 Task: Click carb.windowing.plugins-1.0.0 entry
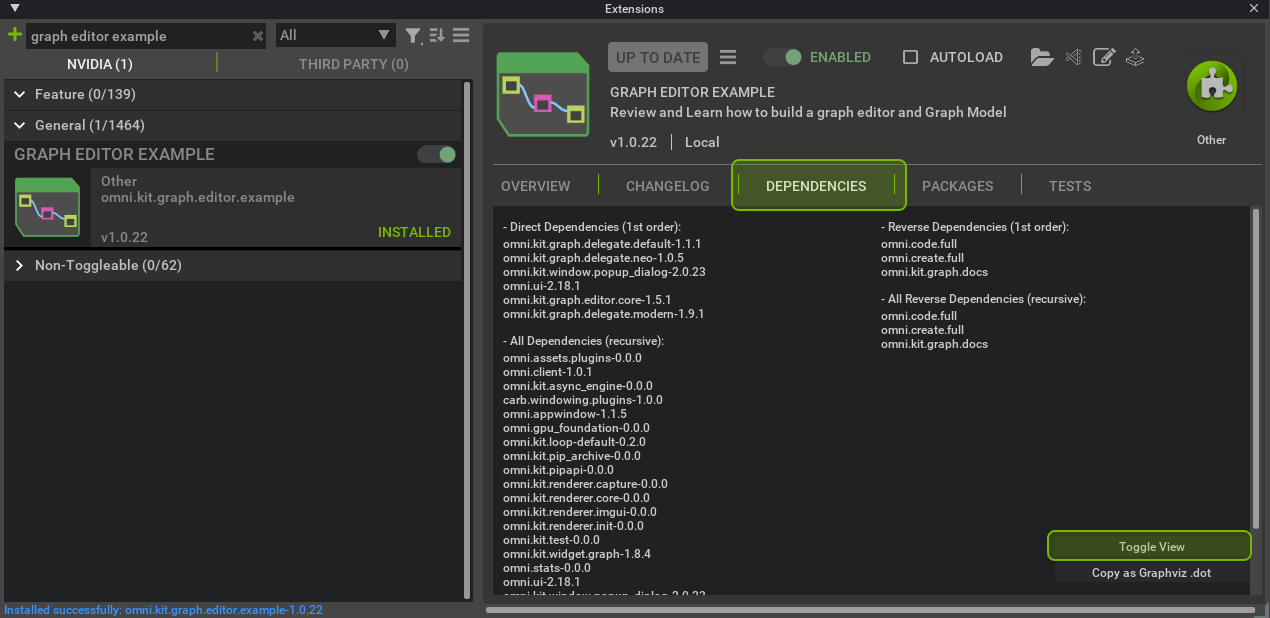[x=583, y=400]
